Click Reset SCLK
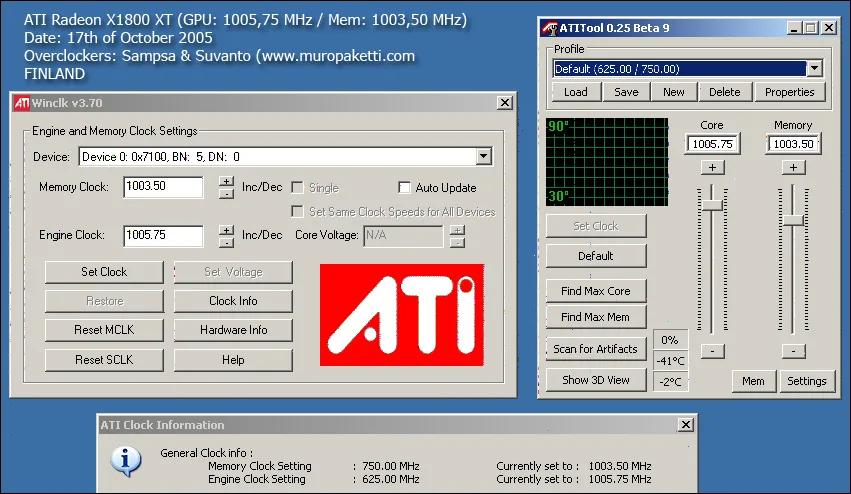The image size is (851, 494). click(104, 360)
